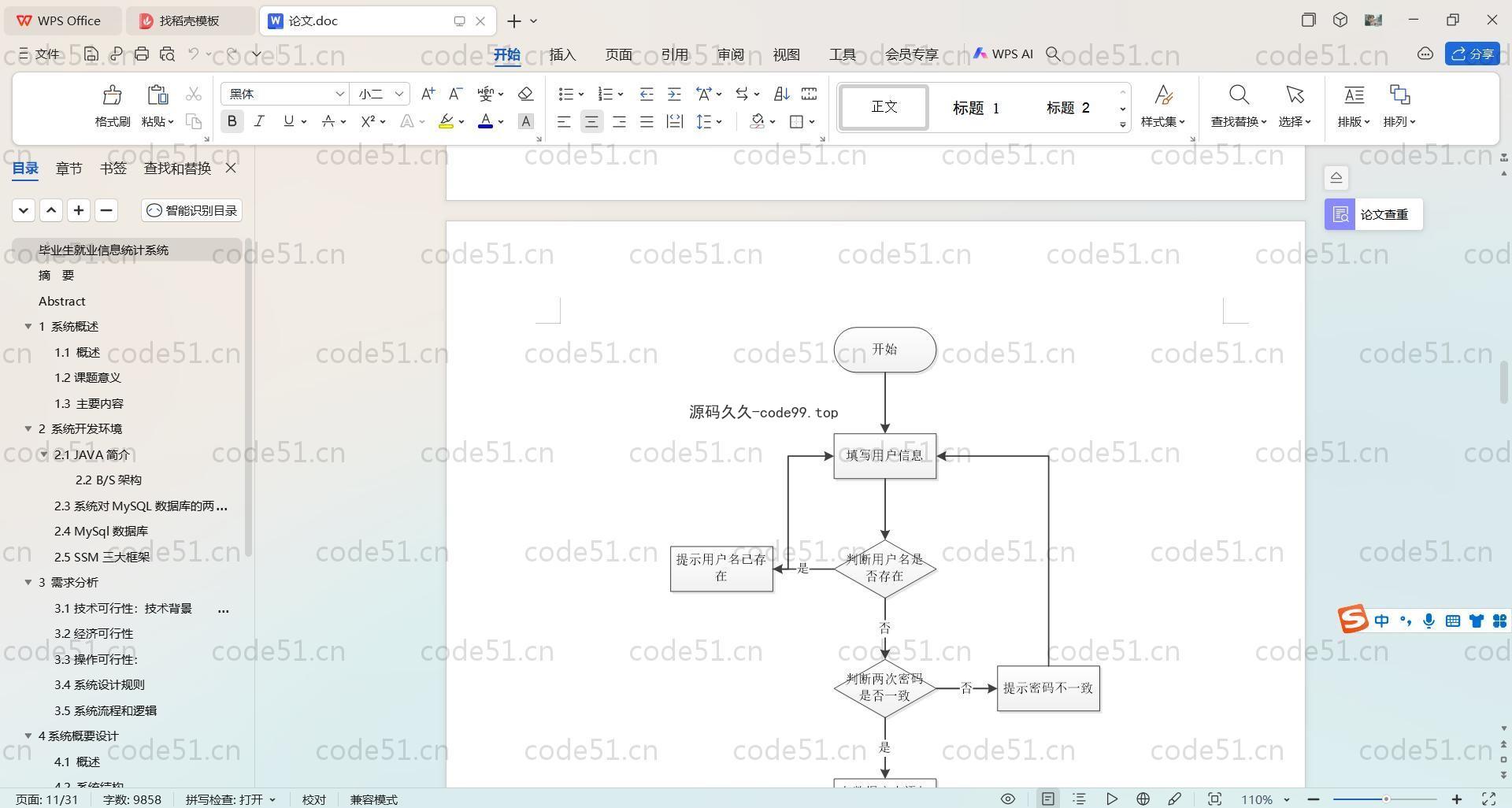Click the web layout globe icon

[1143, 799]
